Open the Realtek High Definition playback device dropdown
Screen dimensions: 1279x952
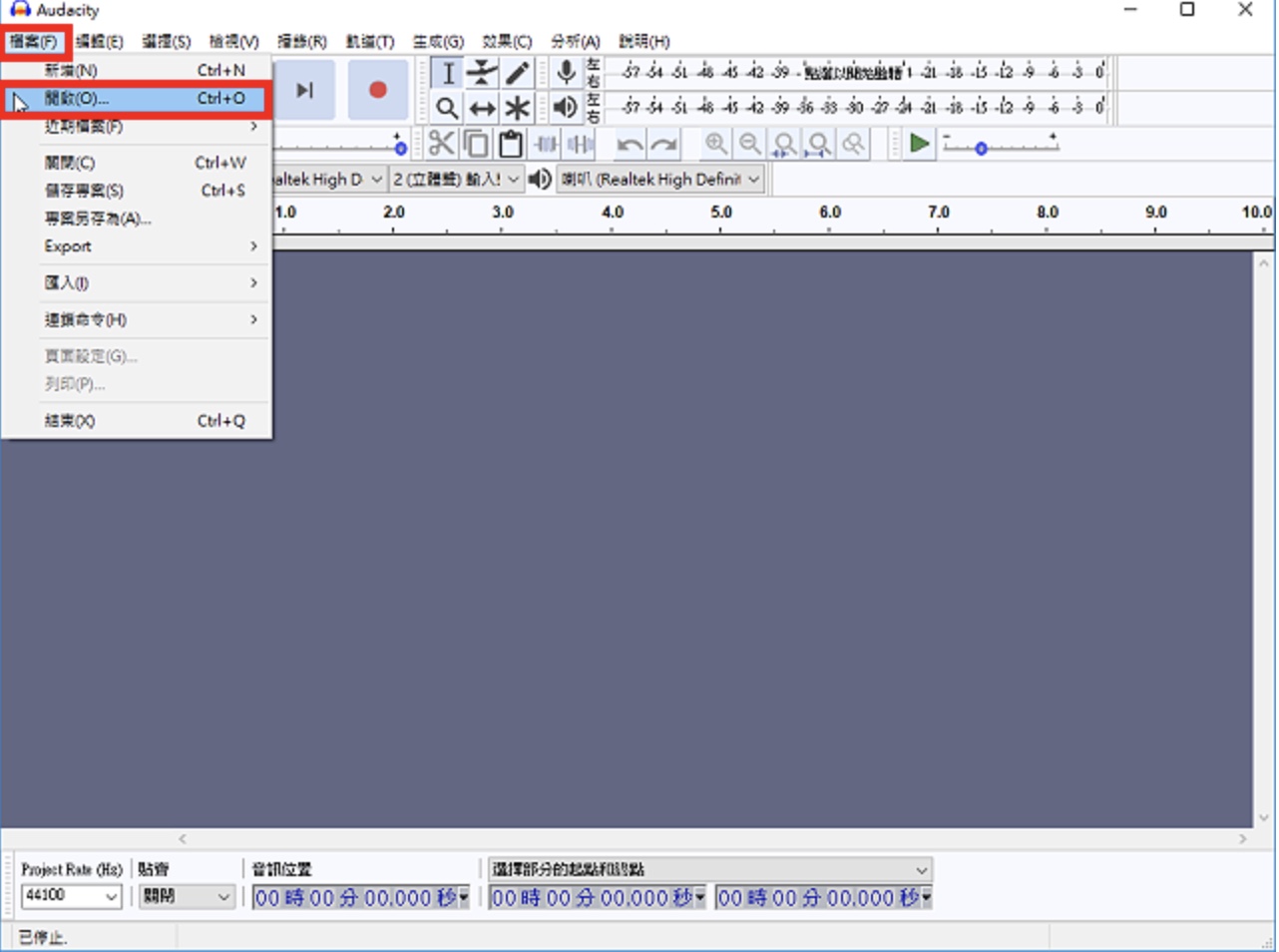pos(660,180)
